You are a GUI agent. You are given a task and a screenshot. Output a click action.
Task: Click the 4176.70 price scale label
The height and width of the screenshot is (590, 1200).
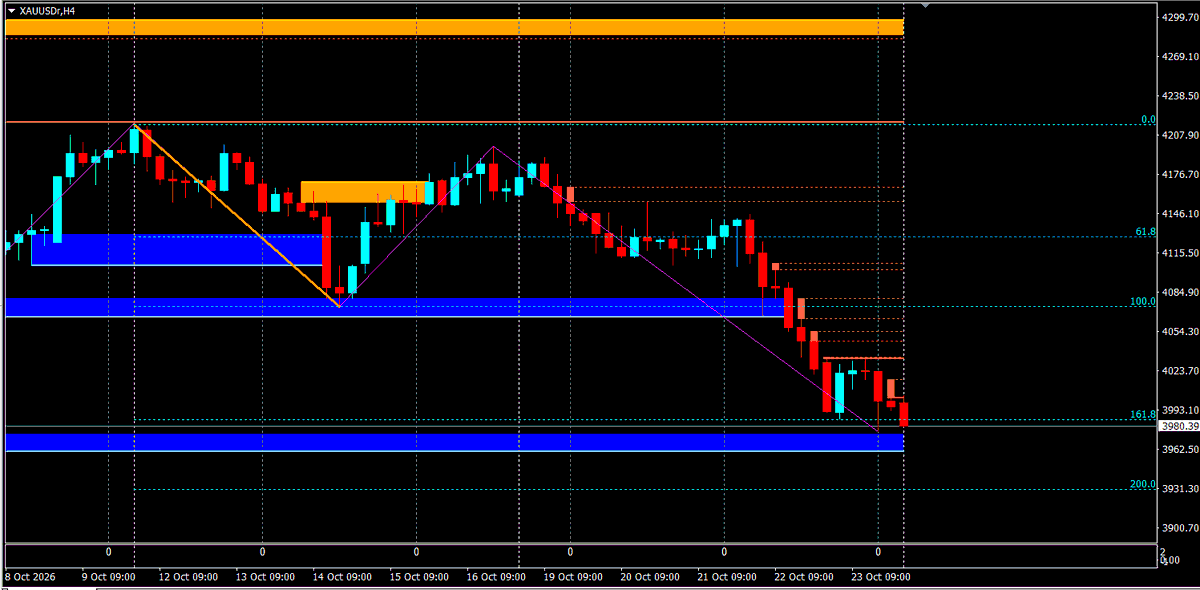[x=1180, y=175]
